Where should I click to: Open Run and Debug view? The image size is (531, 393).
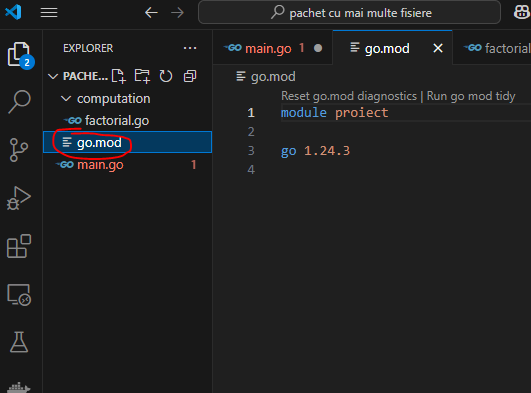[19, 198]
